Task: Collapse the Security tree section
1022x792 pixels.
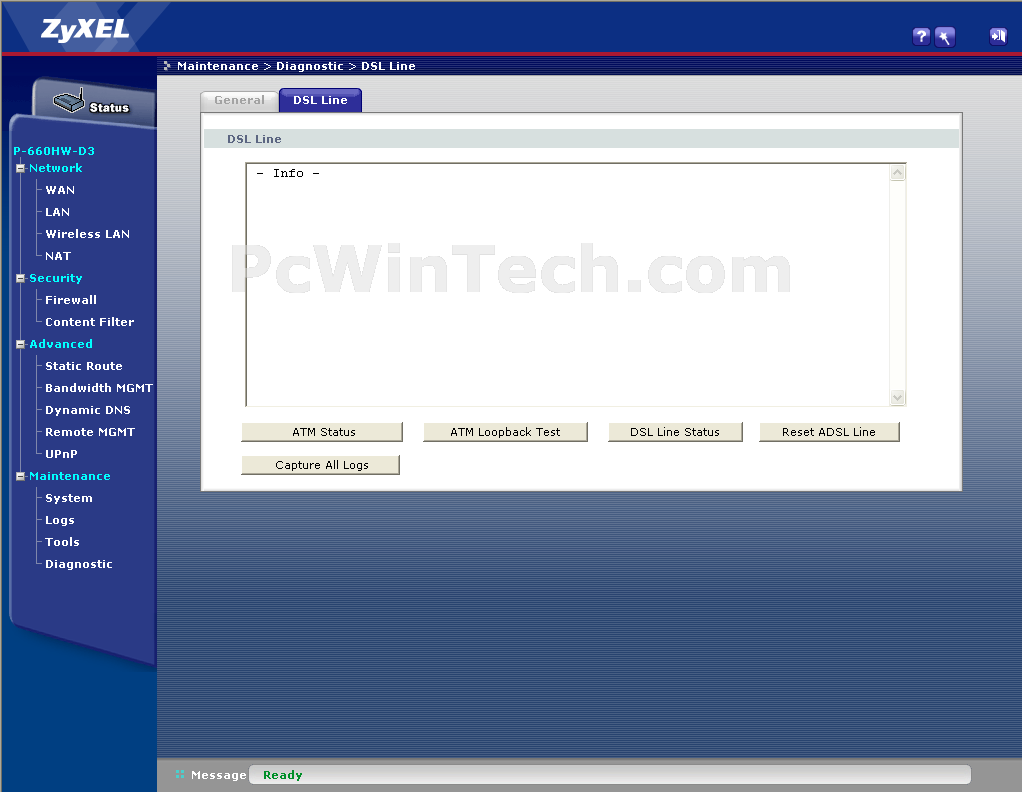Action: 20,278
